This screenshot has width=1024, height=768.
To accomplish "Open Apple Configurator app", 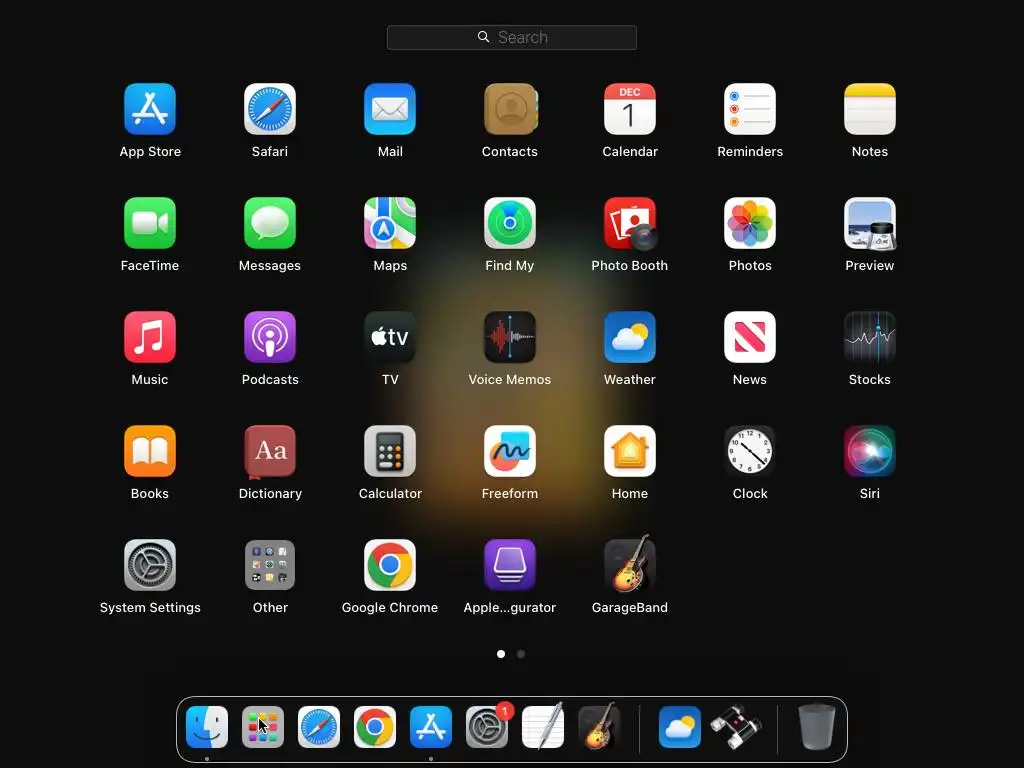I will (x=510, y=565).
